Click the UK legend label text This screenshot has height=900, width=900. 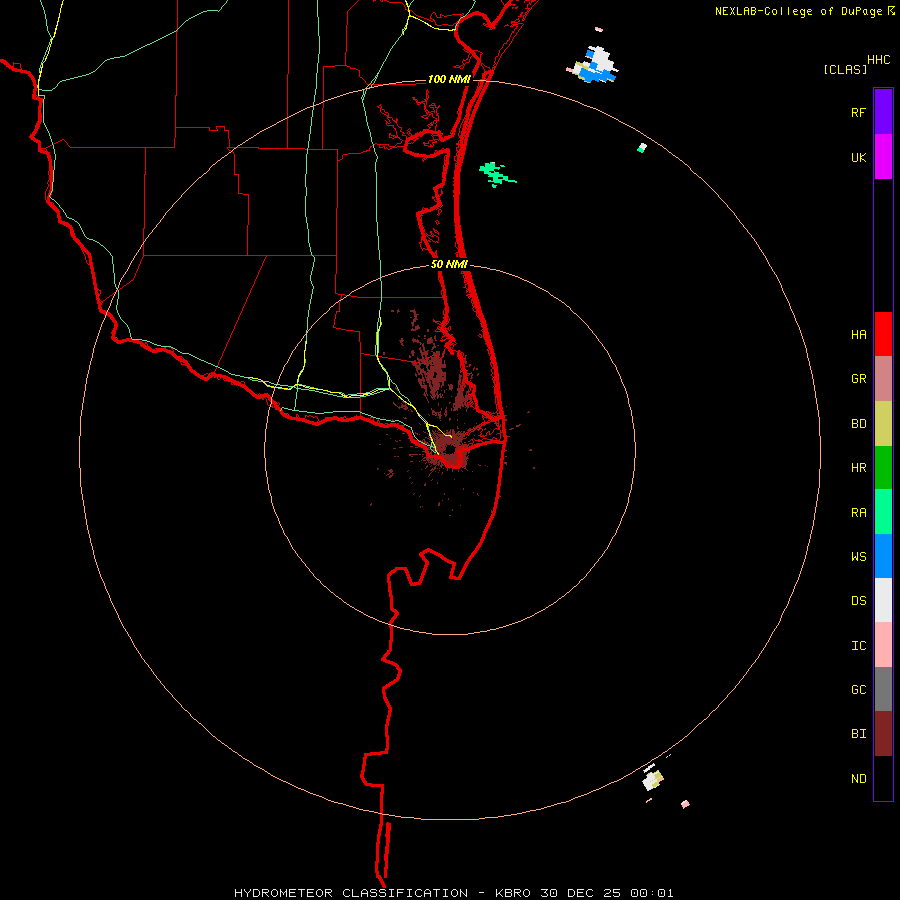coord(858,157)
